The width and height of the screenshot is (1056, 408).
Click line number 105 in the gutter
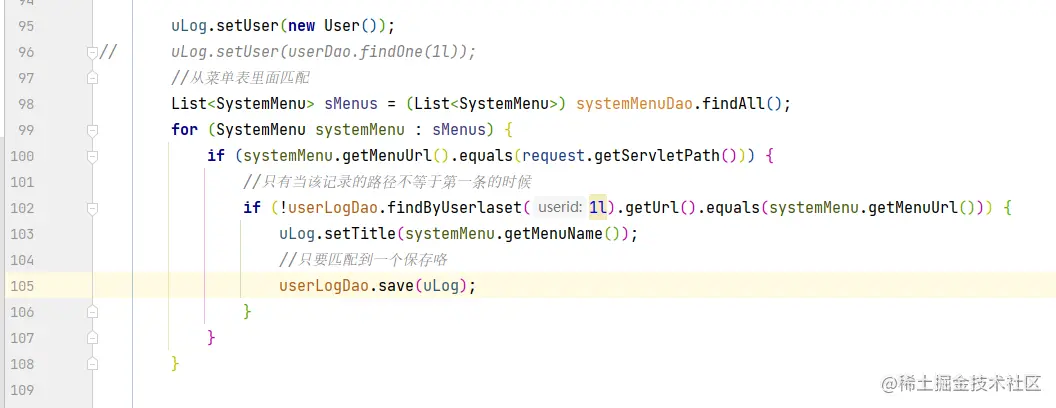22,286
